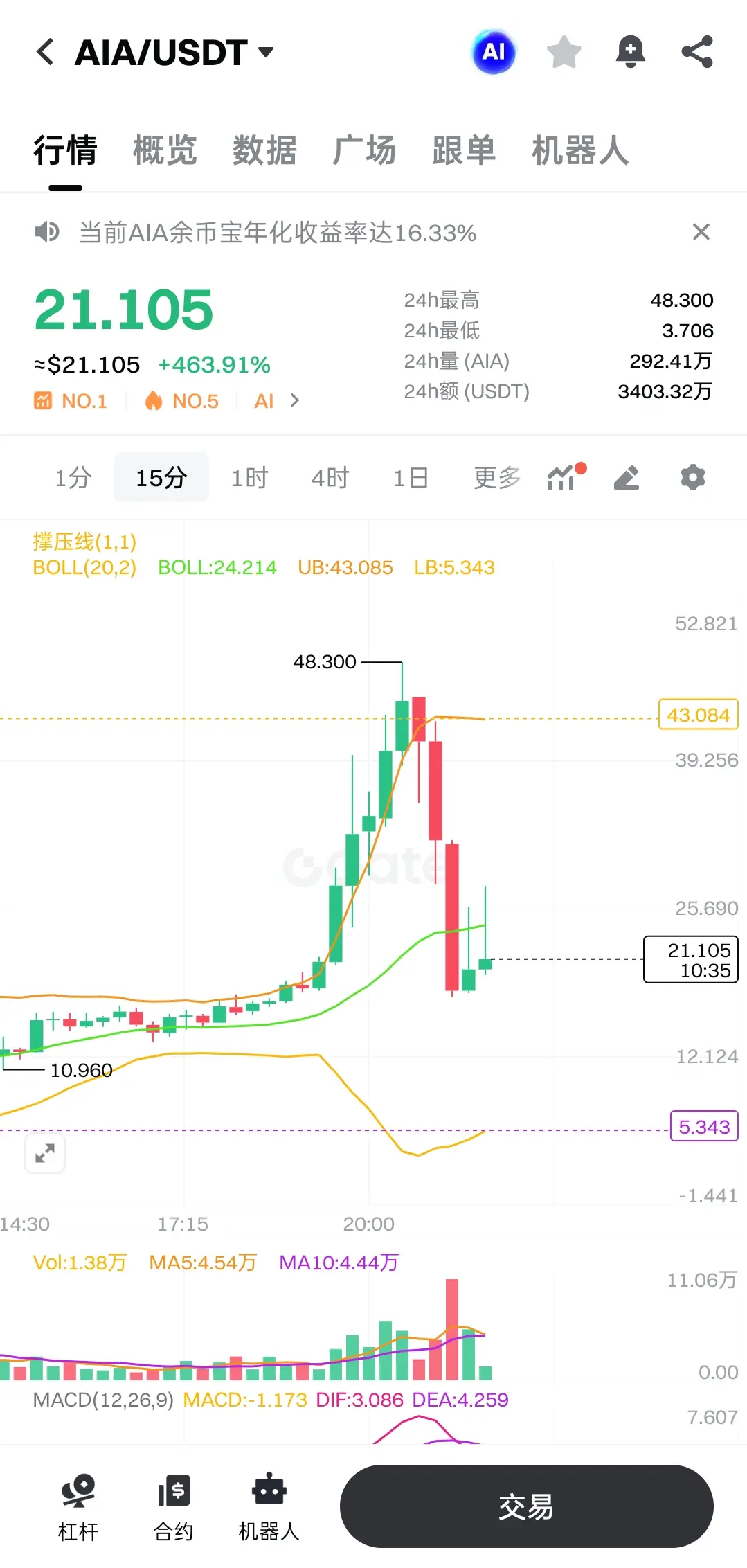Select the 4时 chart interval

point(330,477)
